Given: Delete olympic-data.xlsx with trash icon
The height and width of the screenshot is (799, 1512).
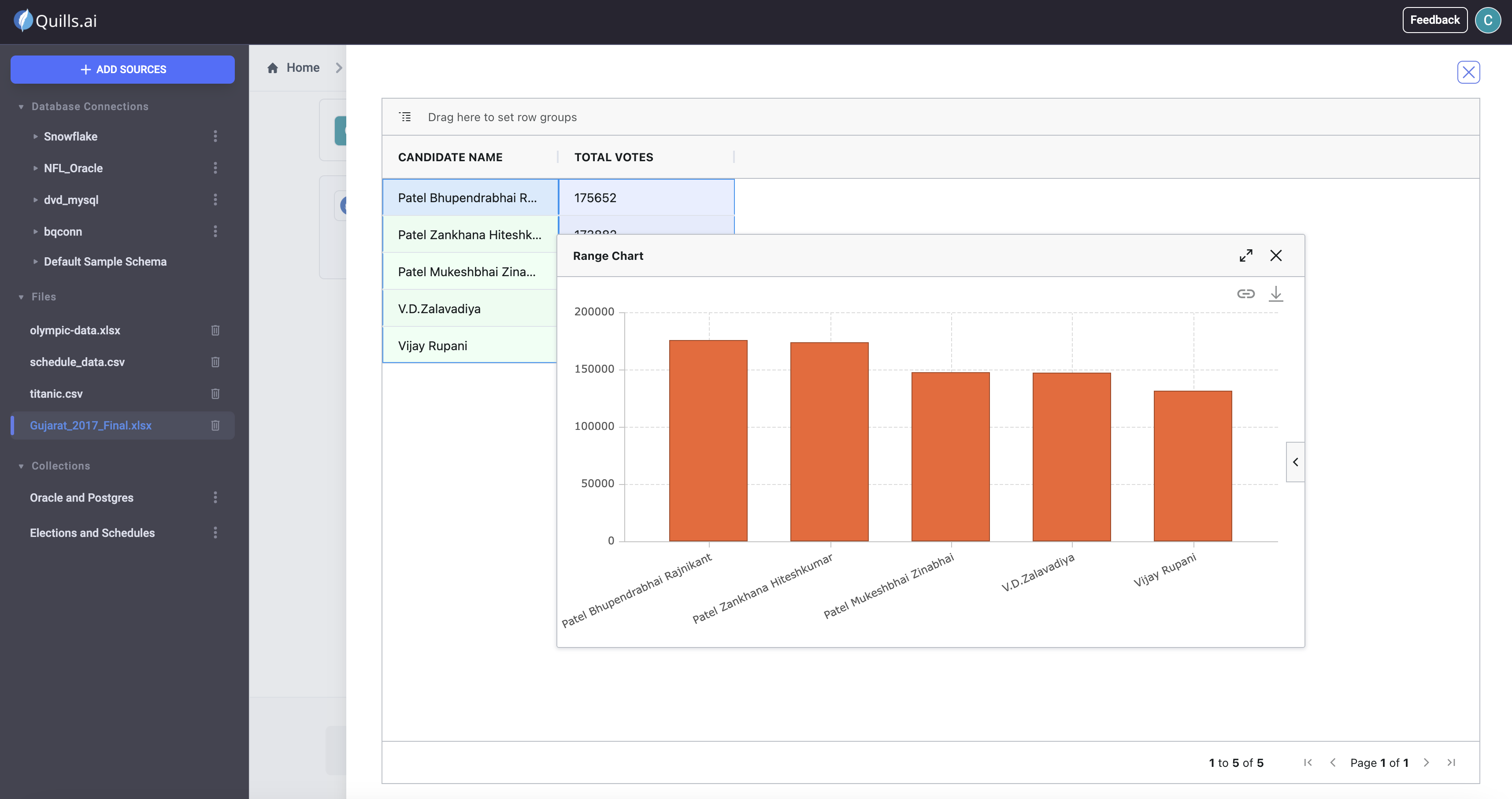Looking at the screenshot, I should coord(215,330).
